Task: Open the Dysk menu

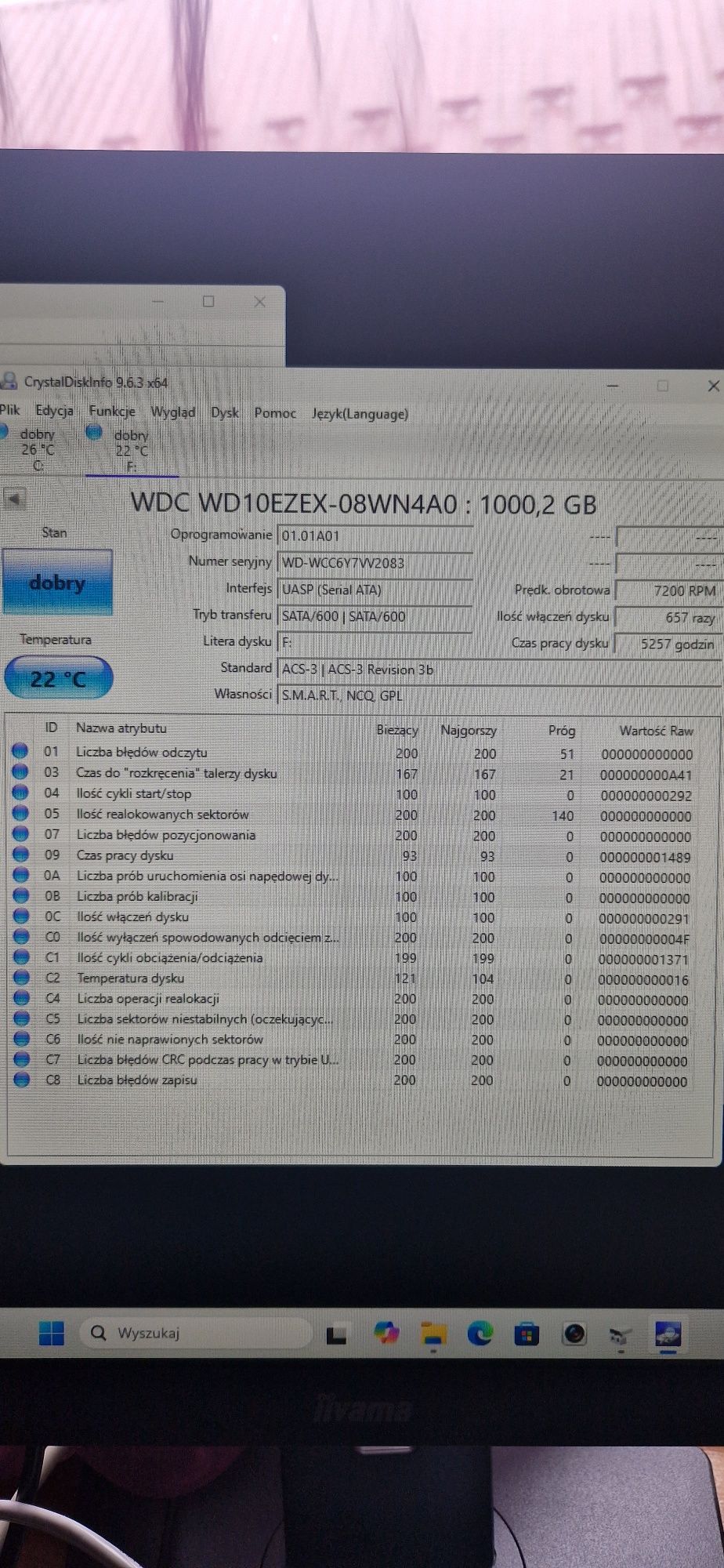Action: coord(225,412)
